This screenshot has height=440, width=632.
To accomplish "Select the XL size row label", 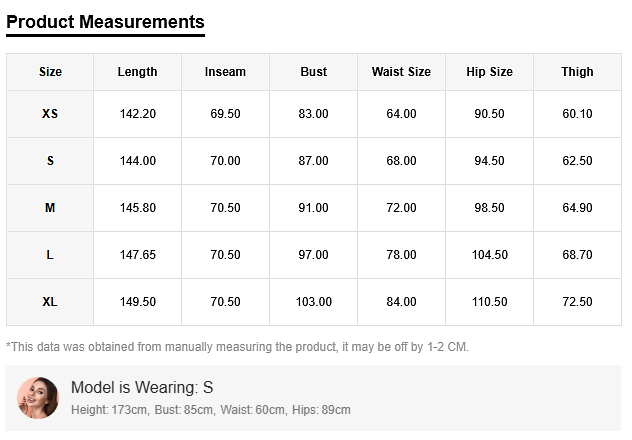I will click(50, 302).
